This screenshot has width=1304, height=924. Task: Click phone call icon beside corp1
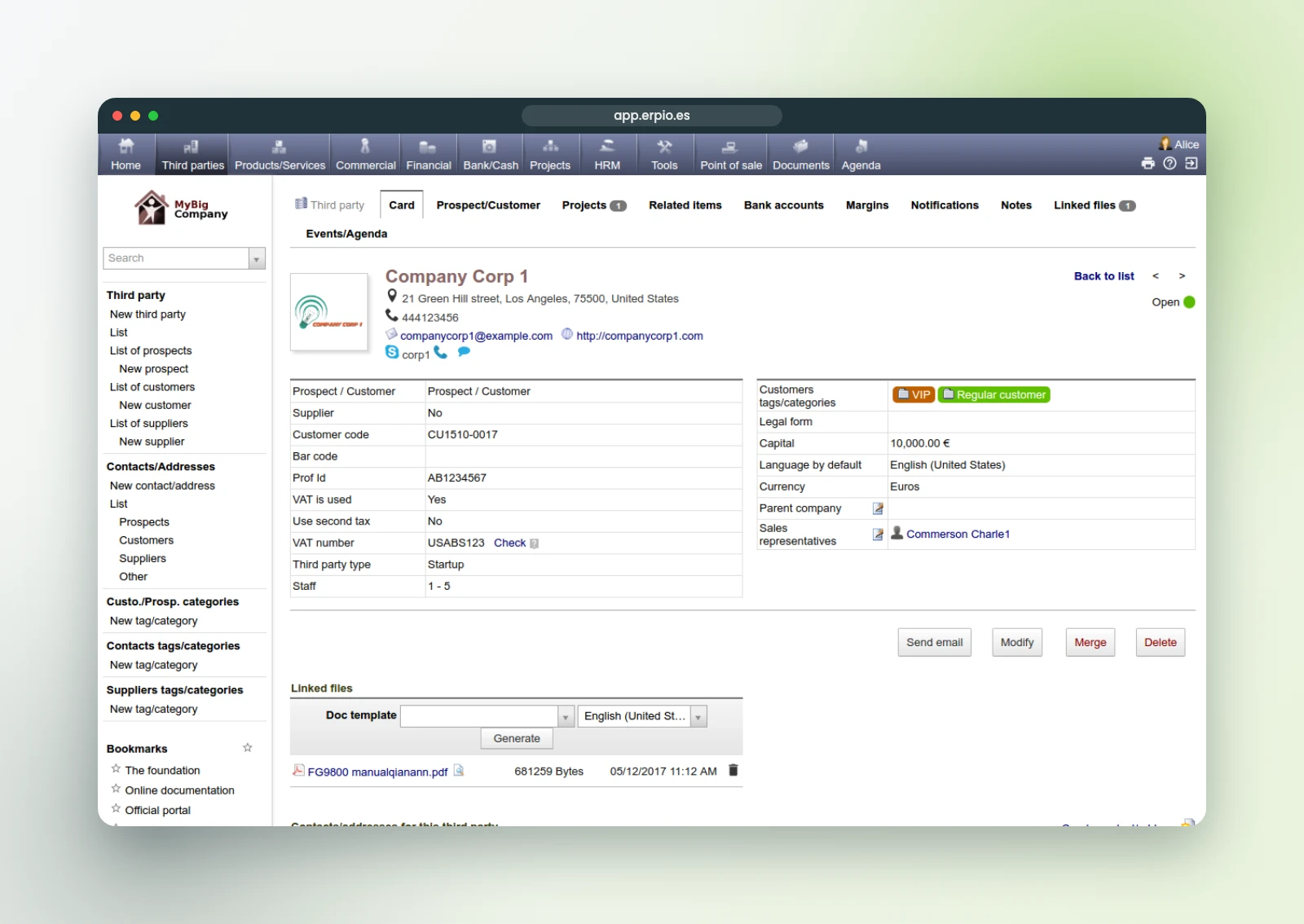(x=440, y=352)
